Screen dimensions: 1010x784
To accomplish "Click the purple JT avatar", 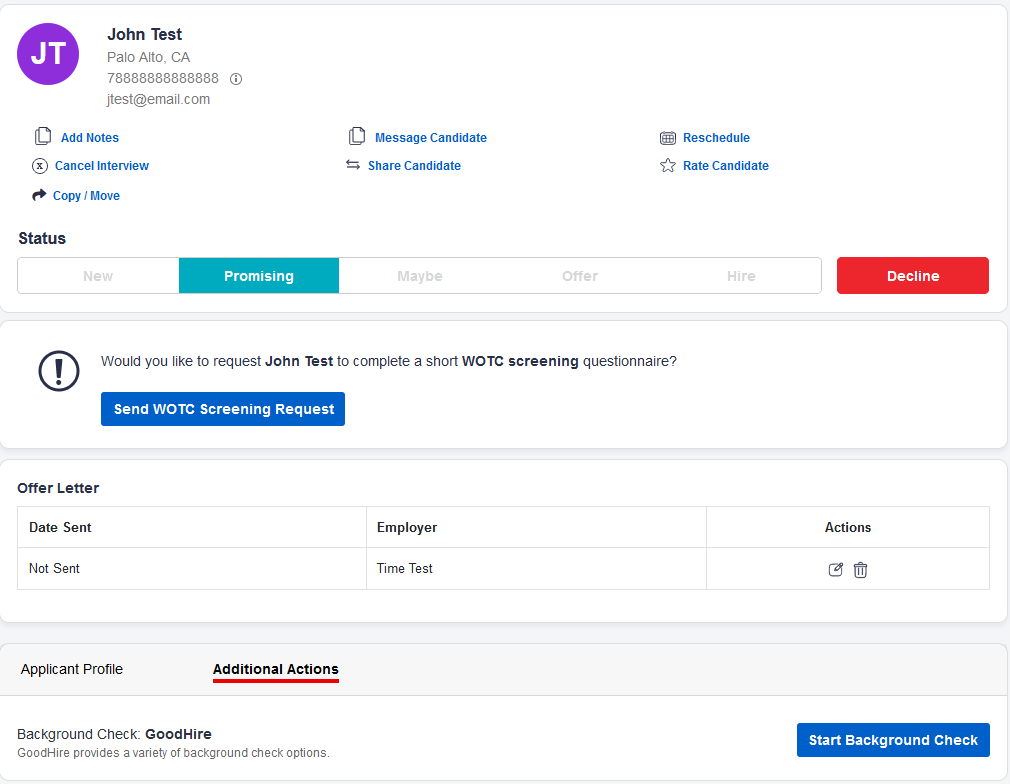I will tap(48, 54).
